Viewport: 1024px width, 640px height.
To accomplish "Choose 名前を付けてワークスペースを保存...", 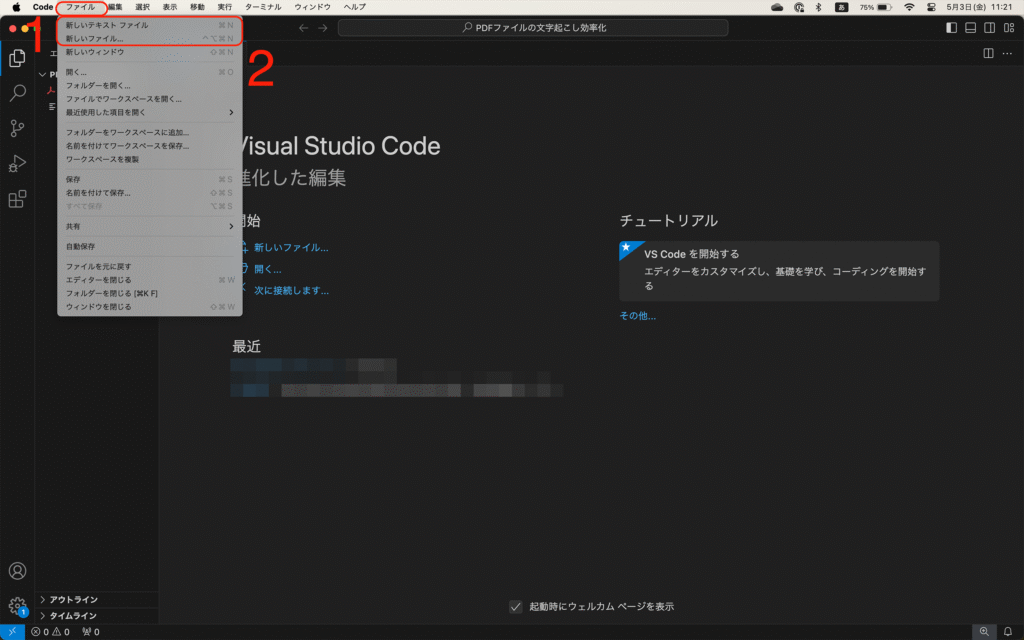I will [150, 146].
